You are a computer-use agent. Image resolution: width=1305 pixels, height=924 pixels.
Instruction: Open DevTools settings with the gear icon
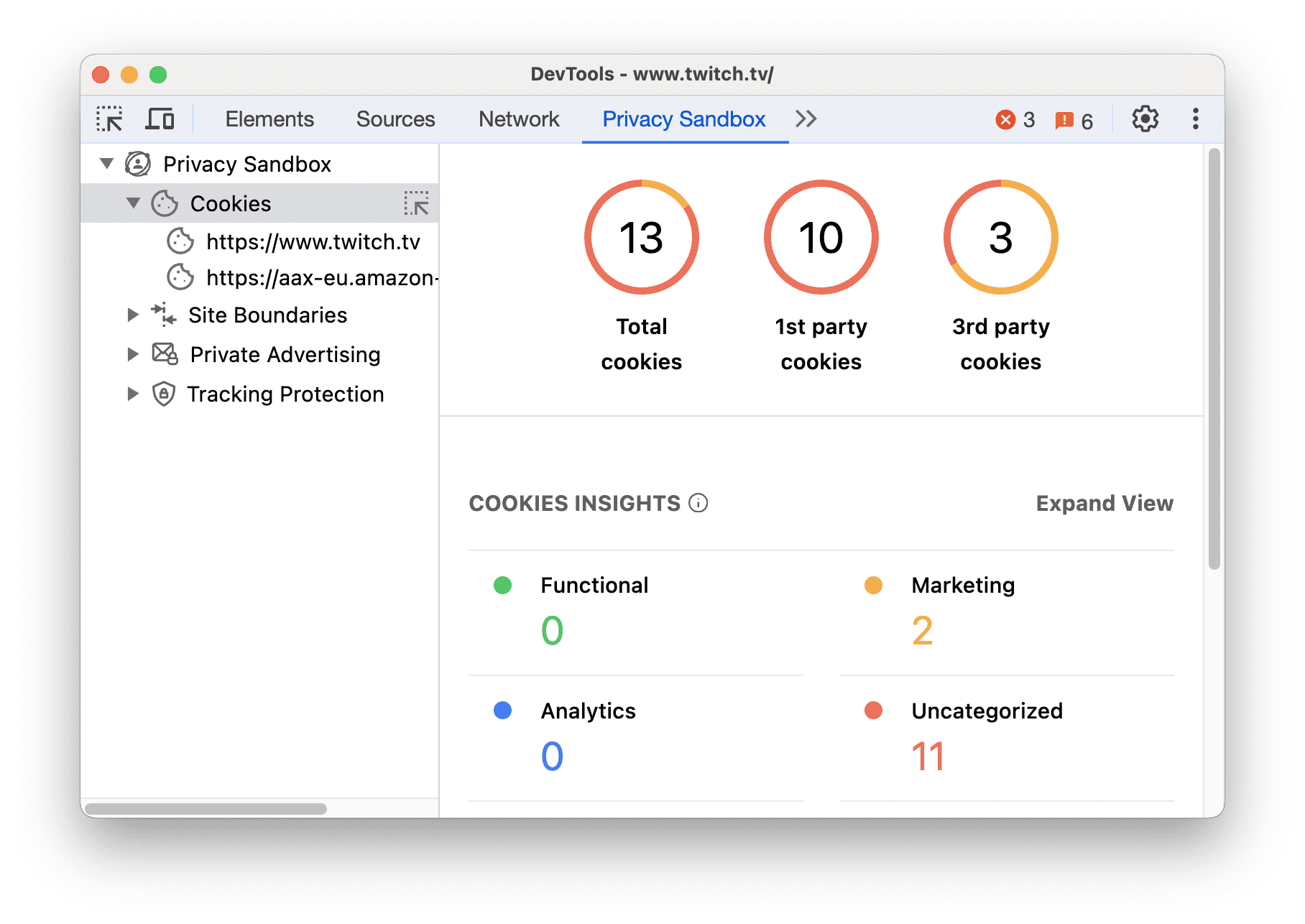[1144, 119]
